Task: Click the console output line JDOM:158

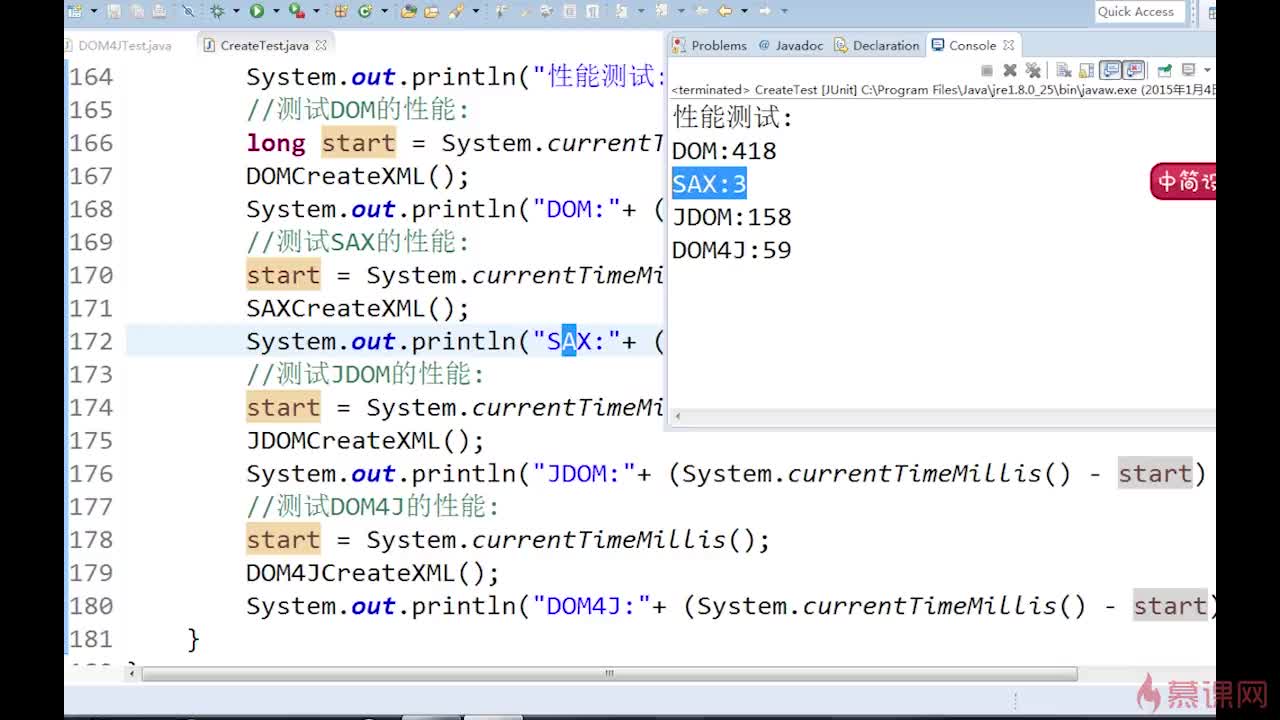Action: [x=731, y=217]
